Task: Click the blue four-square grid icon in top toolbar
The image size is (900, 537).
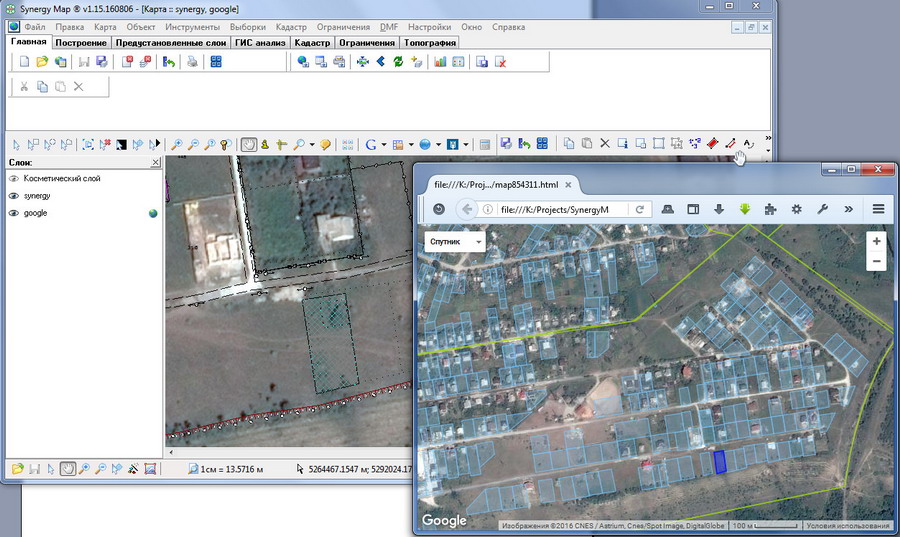Action: pos(216,61)
